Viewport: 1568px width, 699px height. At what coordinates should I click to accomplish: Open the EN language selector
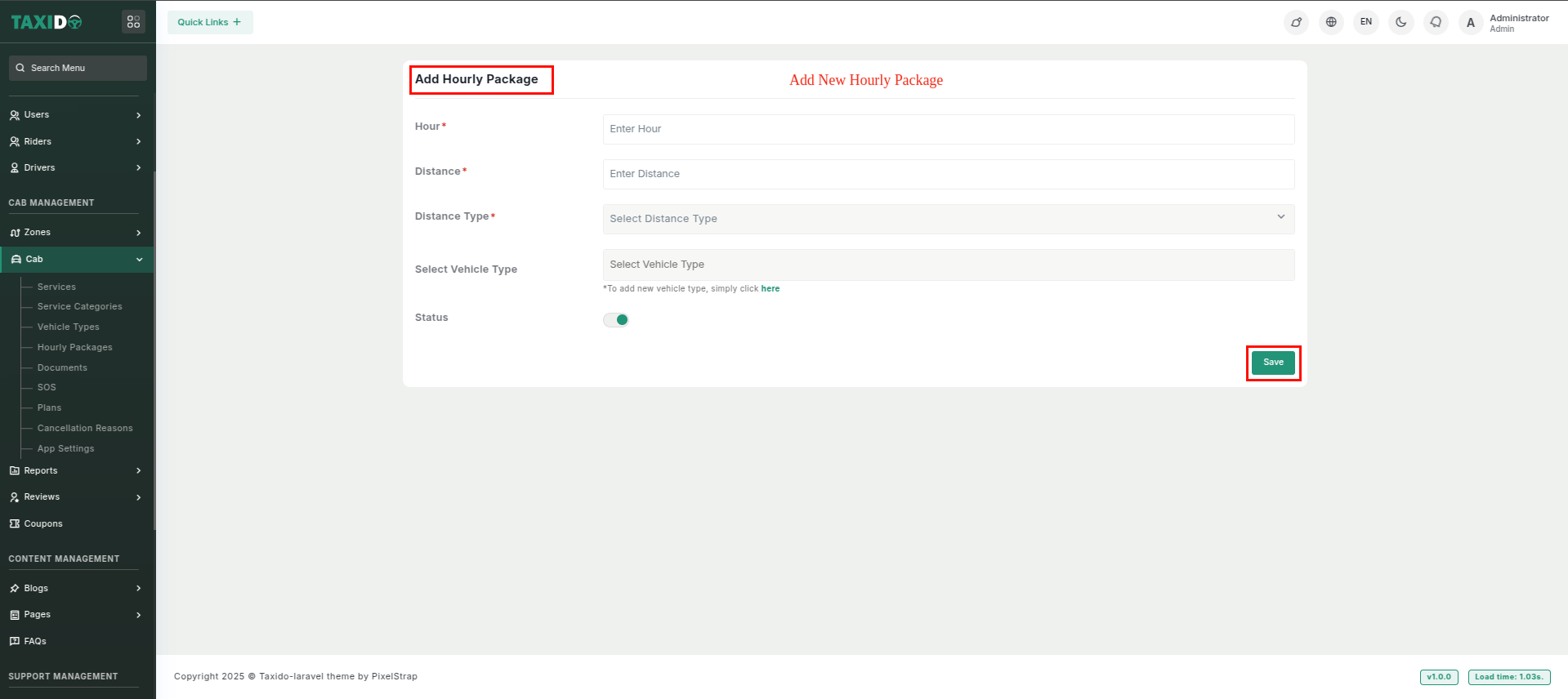(x=1366, y=22)
